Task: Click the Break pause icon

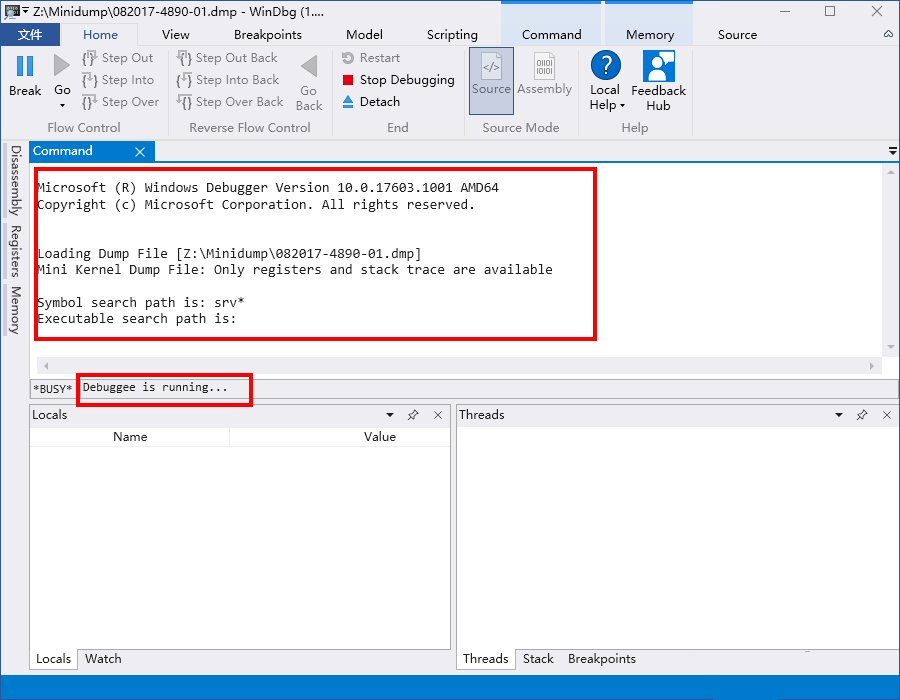Action: point(25,66)
